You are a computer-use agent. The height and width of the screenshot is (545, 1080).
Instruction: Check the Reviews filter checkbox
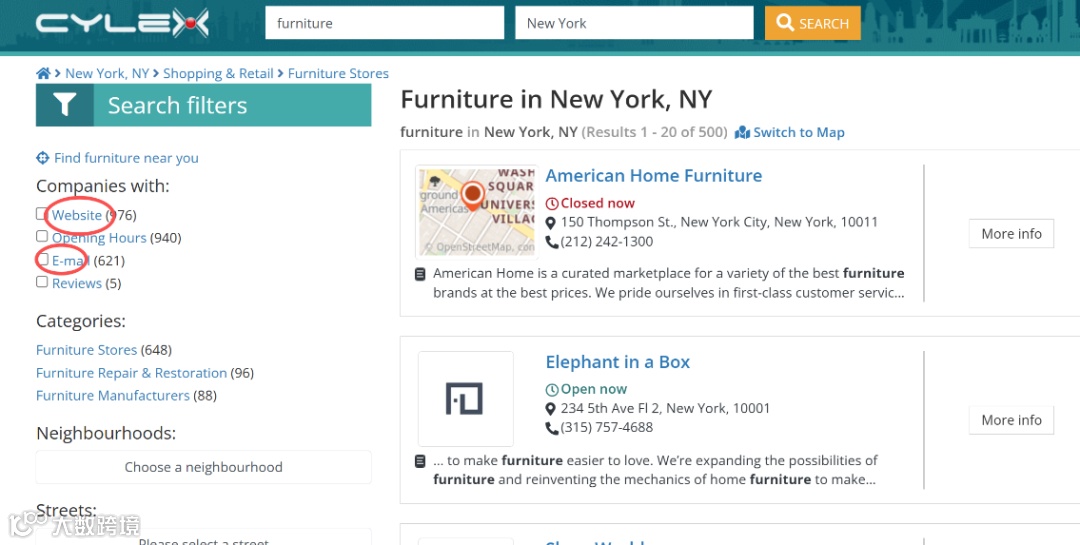[x=42, y=282]
